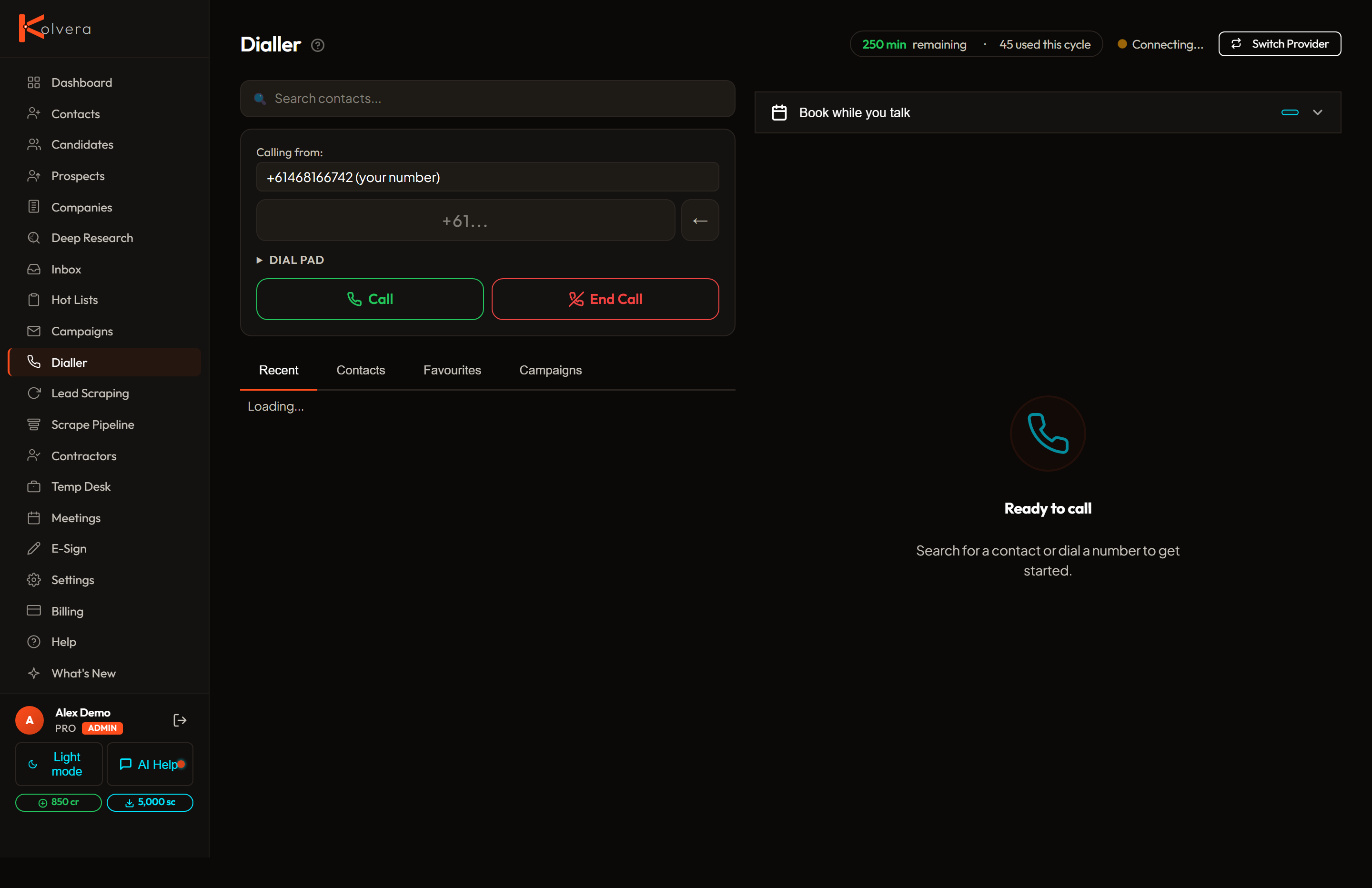Go to Contractors
The image size is (1372, 888).
[x=104, y=455]
